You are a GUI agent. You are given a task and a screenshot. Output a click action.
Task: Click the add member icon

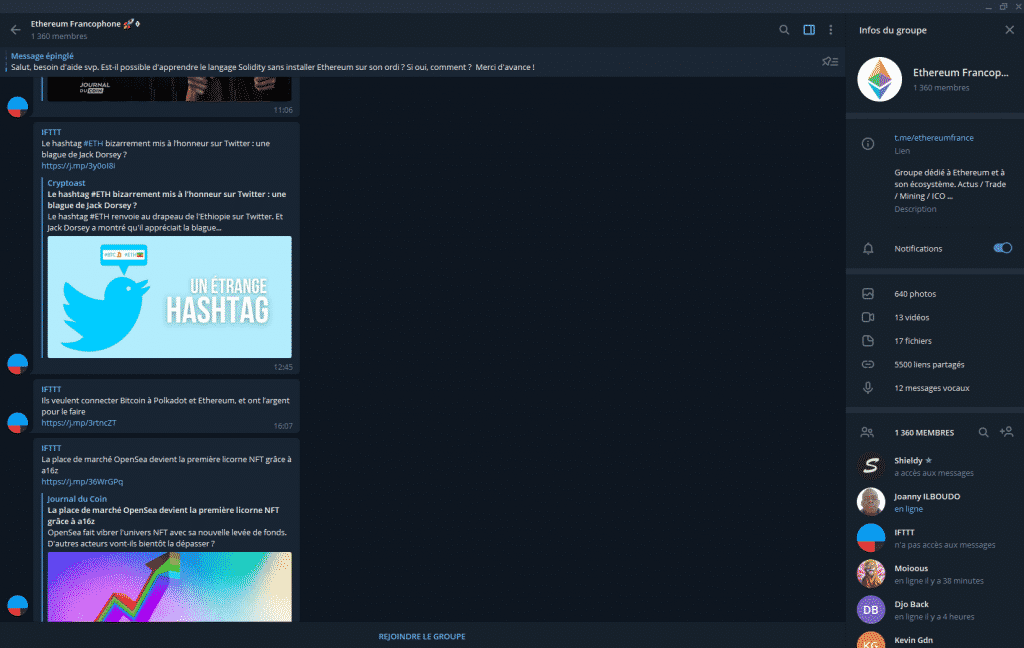pyautogui.click(x=1006, y=432)
